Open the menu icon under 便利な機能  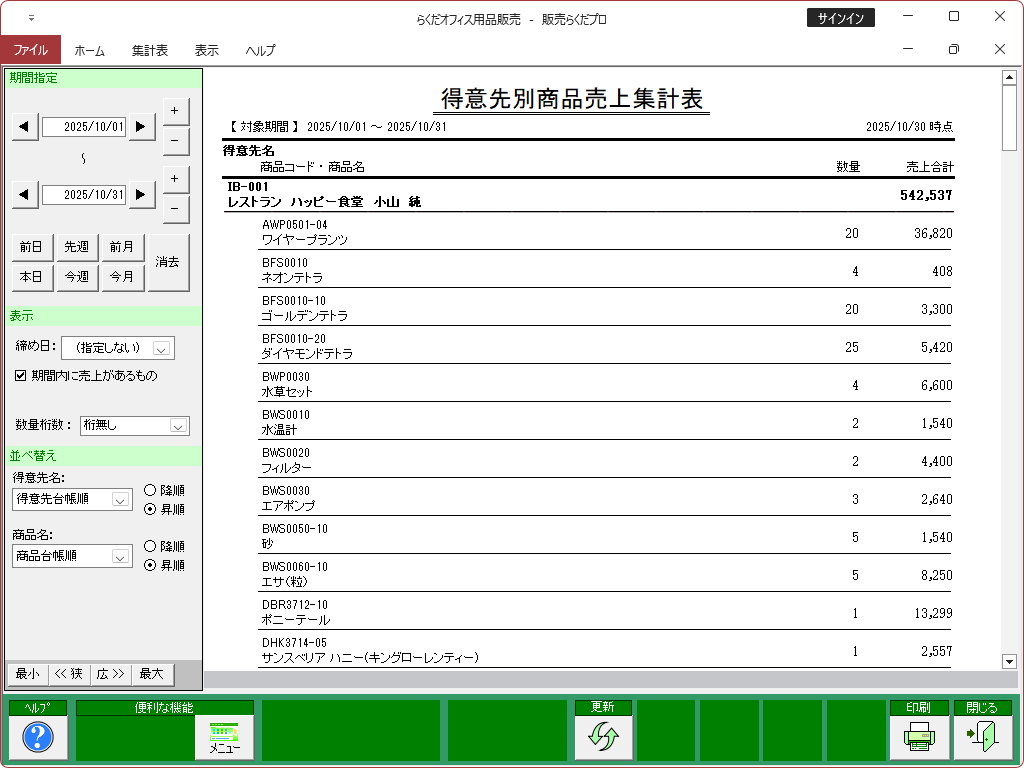coord(224,738)
